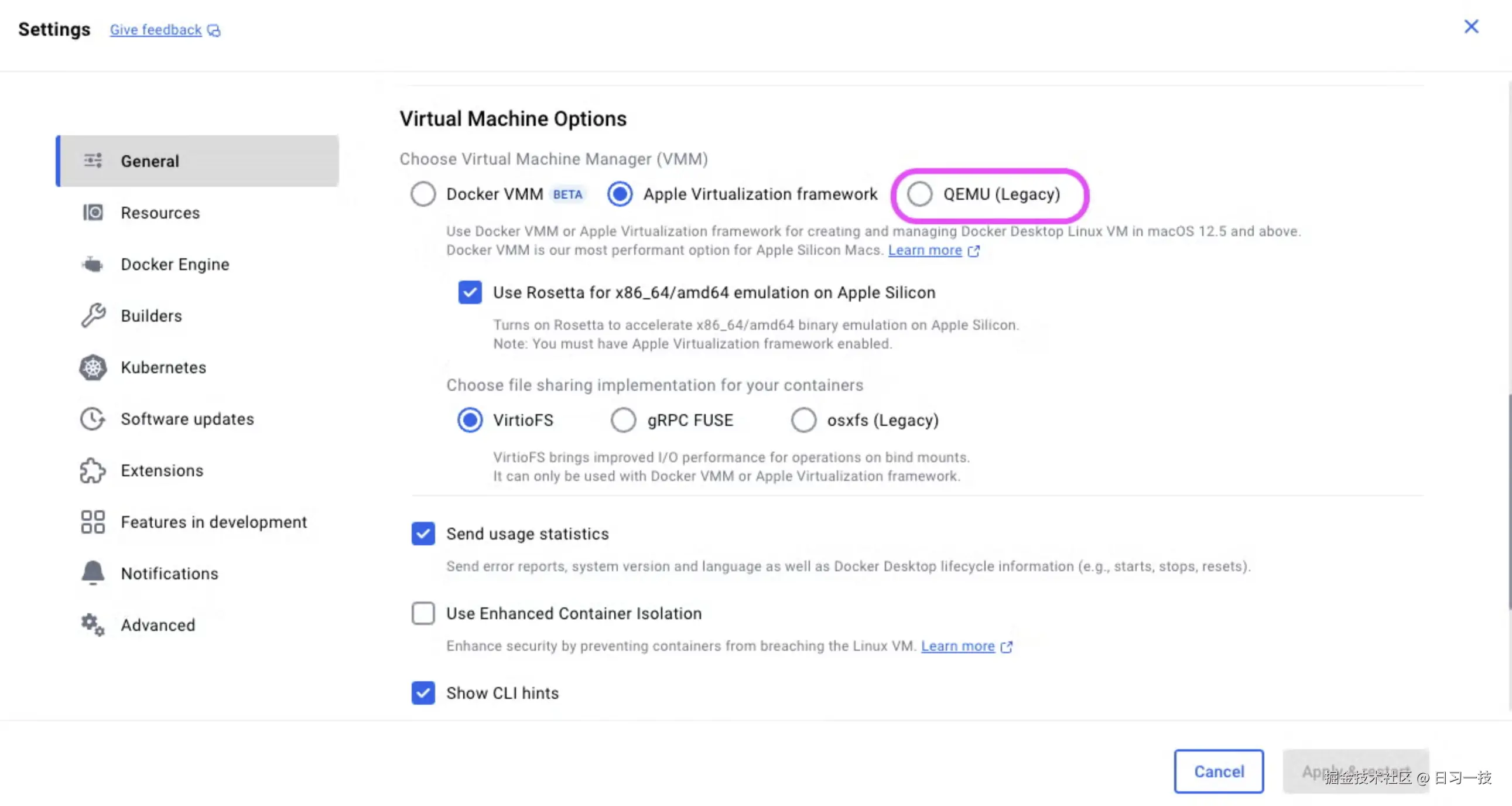Image resolution: width=1512 pixels, height=806 pixels.
Task: Click the Resources disk icon
Action: click(93, 213)
